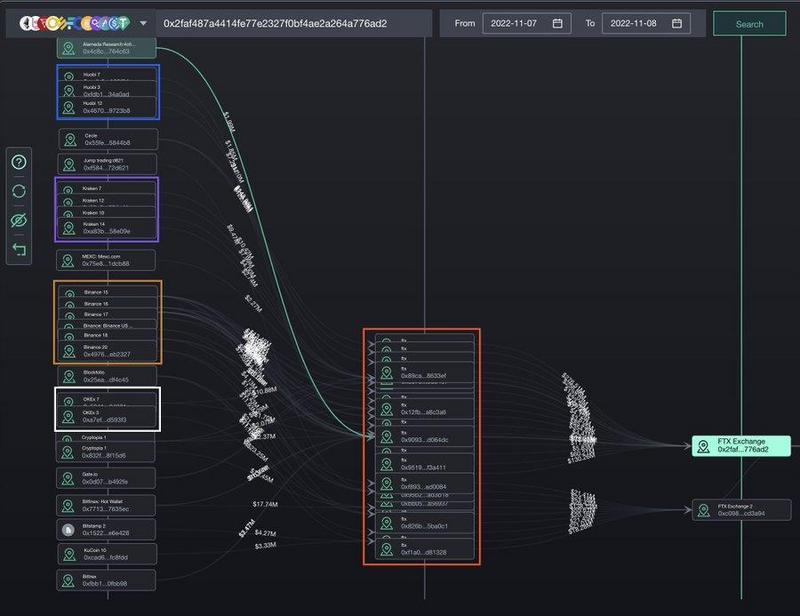Select the Bitfinex Hot Wallet node
800x616 pixels.
click(106, 503)
